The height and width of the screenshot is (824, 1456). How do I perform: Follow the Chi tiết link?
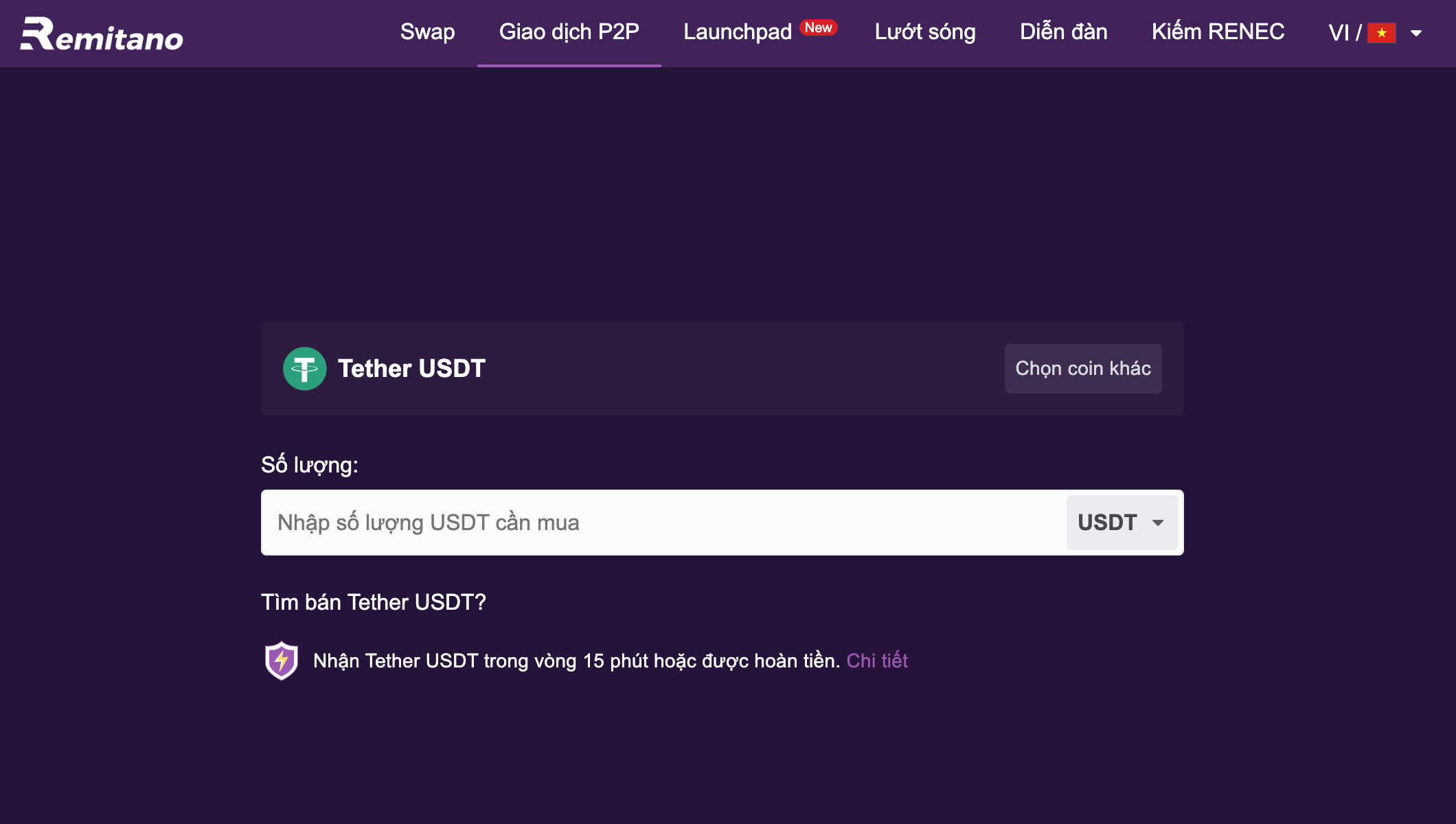pyautogui.click(x=877, y=661)
